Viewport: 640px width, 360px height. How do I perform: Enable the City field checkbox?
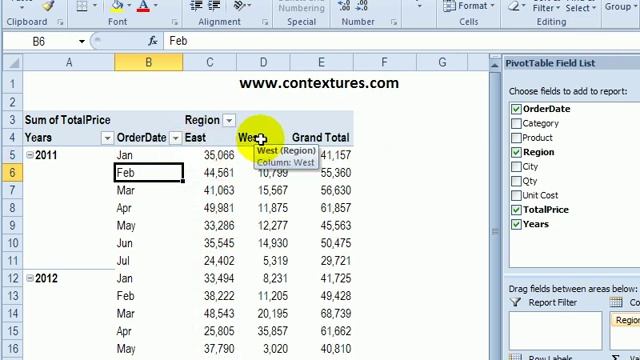(x=516, y=167)
